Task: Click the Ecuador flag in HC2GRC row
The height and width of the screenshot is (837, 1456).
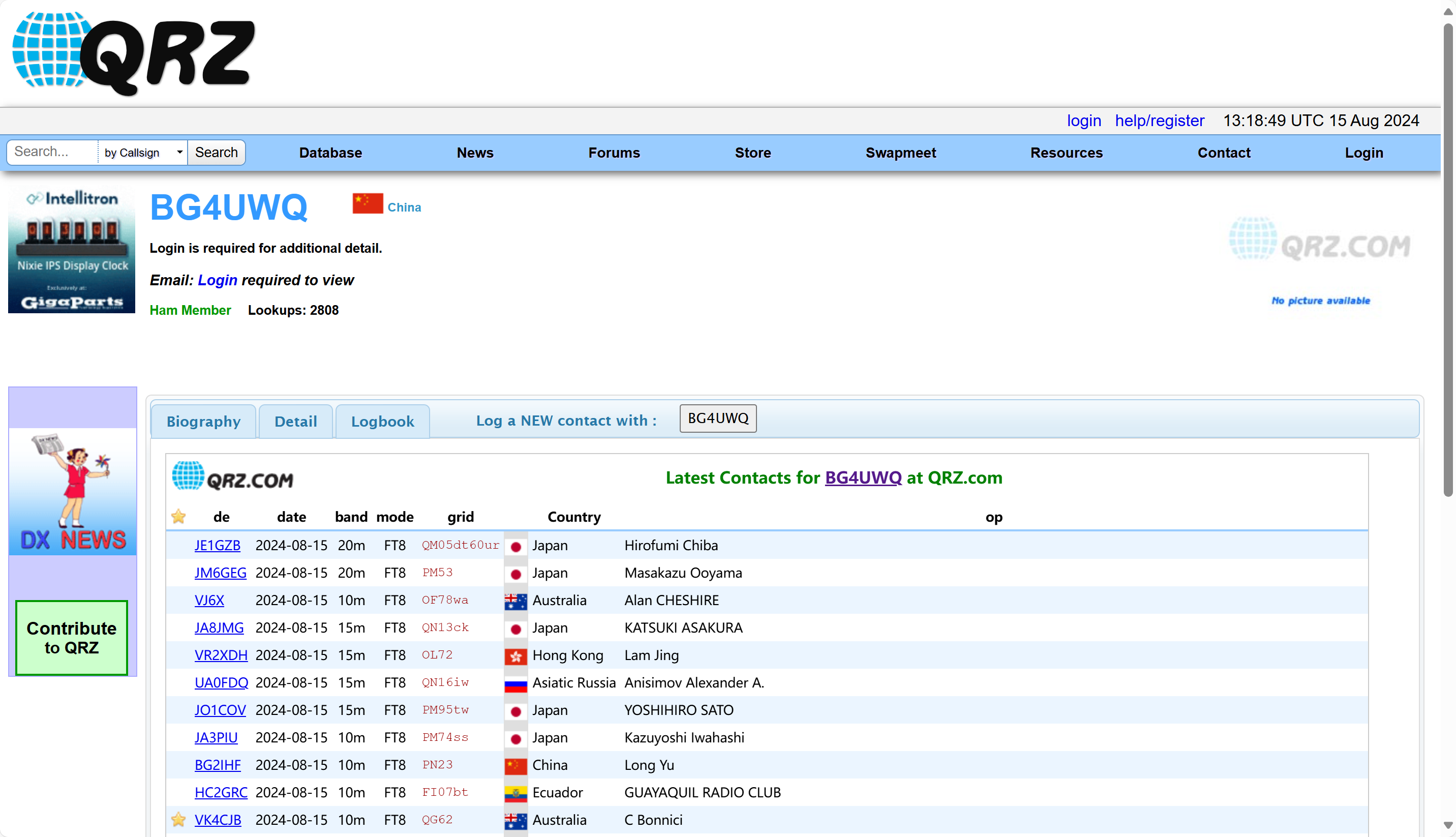Action: pos(516,793)
